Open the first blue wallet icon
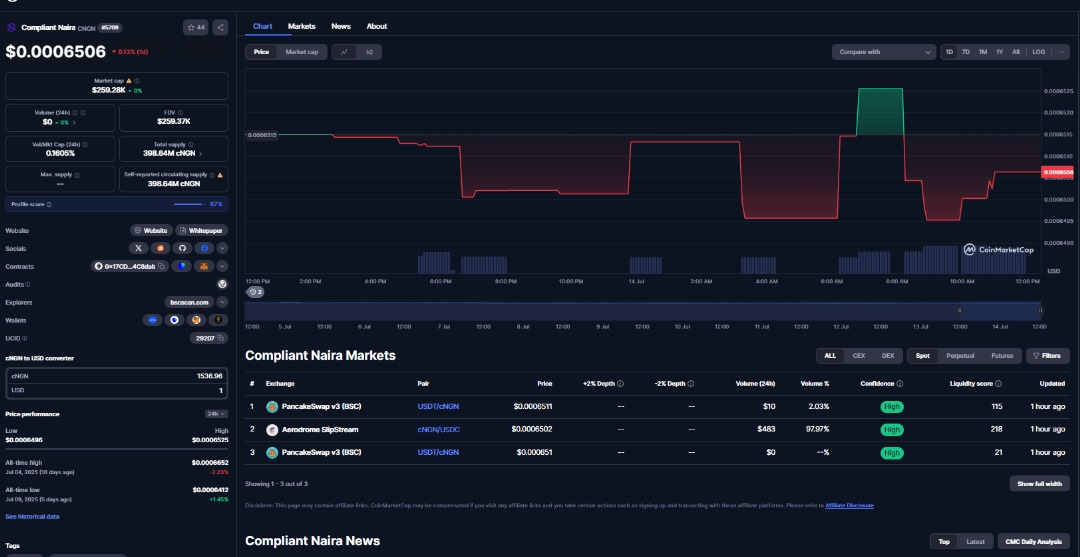 click(x=152, y=320)
